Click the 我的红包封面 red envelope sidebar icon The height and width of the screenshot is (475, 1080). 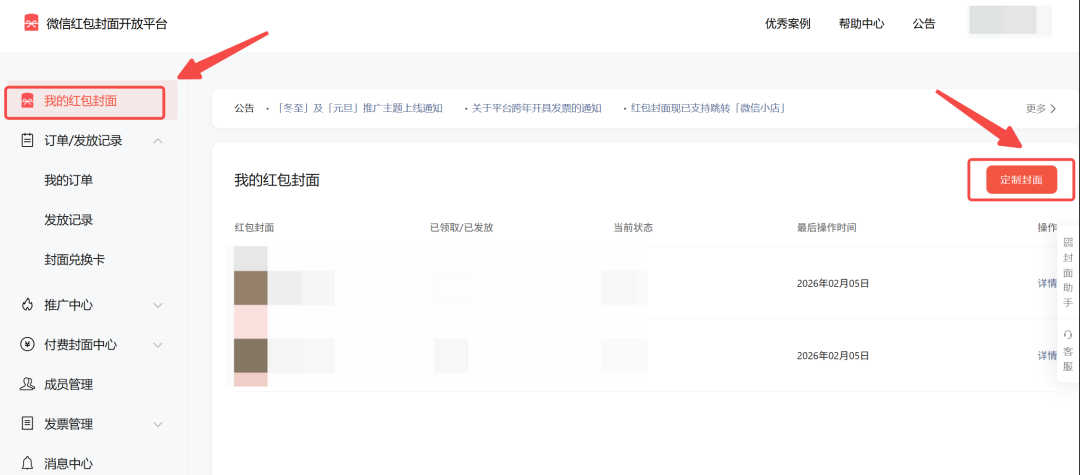click(28, 101)
